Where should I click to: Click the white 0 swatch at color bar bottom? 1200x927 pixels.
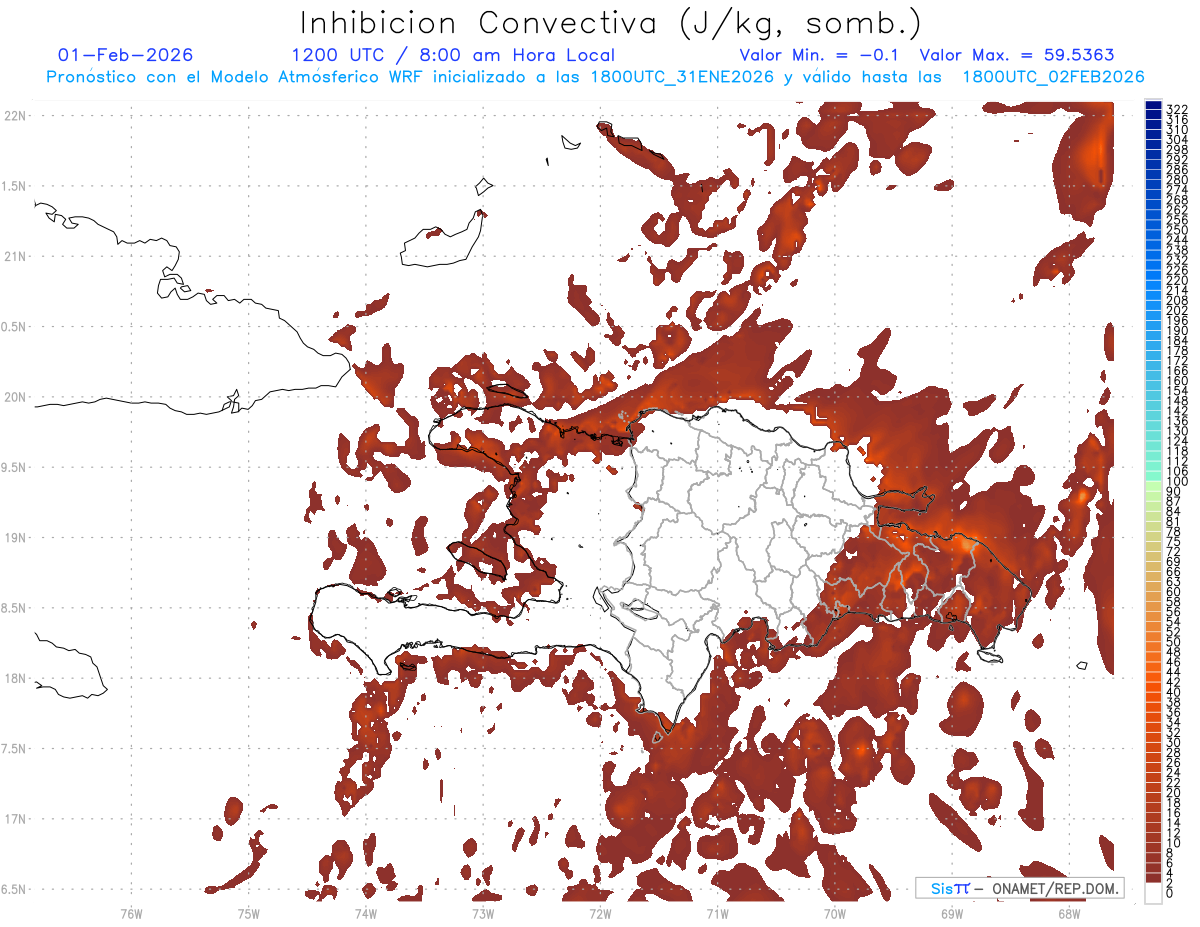point(1154,893)
